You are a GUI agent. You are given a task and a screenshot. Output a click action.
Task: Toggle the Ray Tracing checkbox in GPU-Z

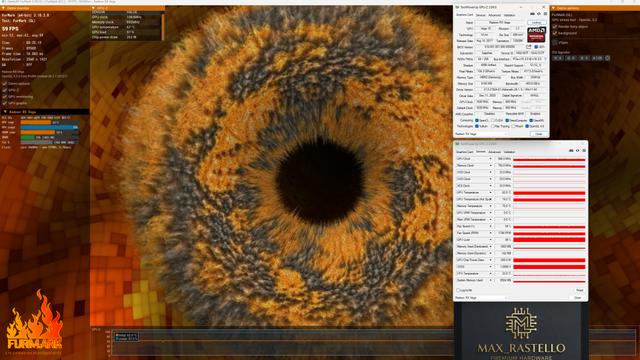point(493,127)
